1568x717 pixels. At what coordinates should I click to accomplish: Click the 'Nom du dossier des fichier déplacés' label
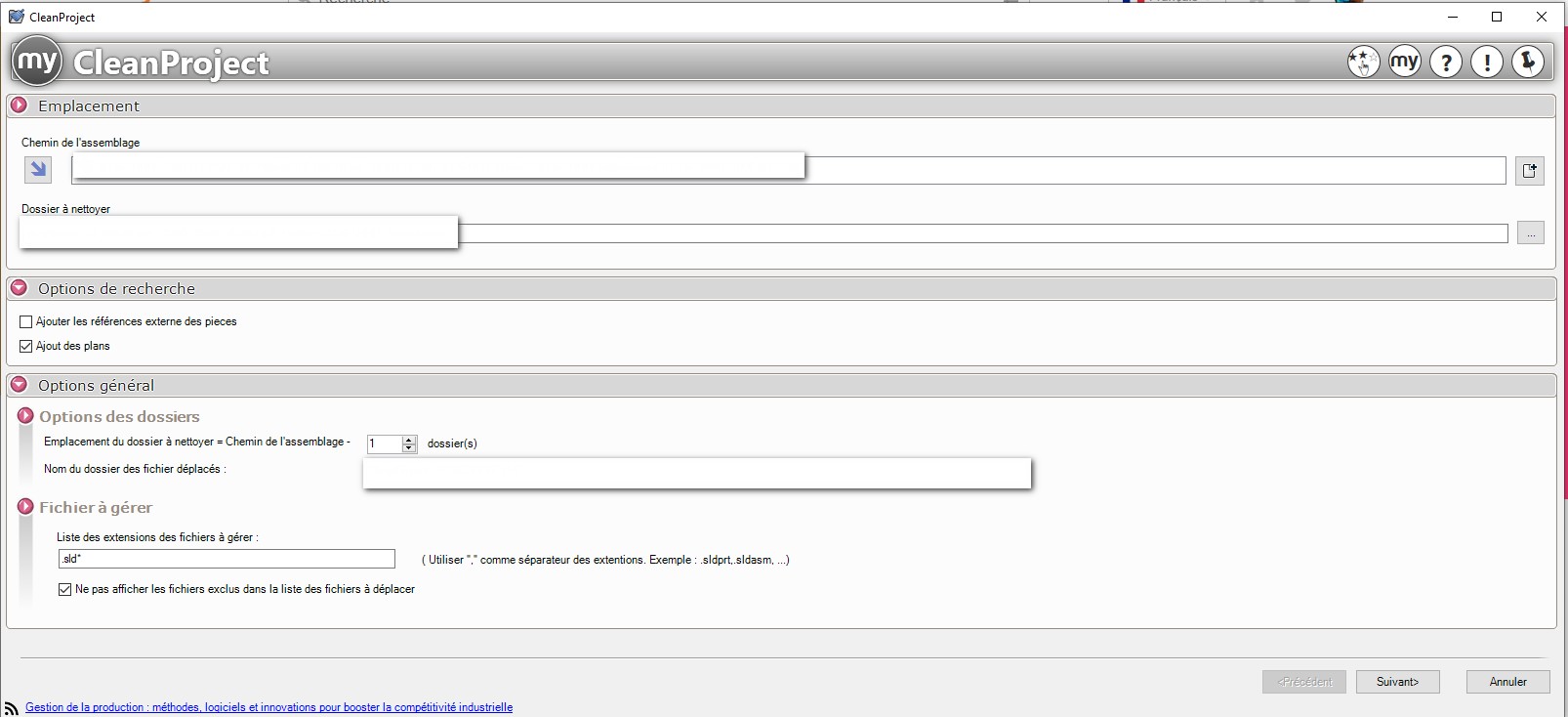pyautogui.click(x=135, y=469)
